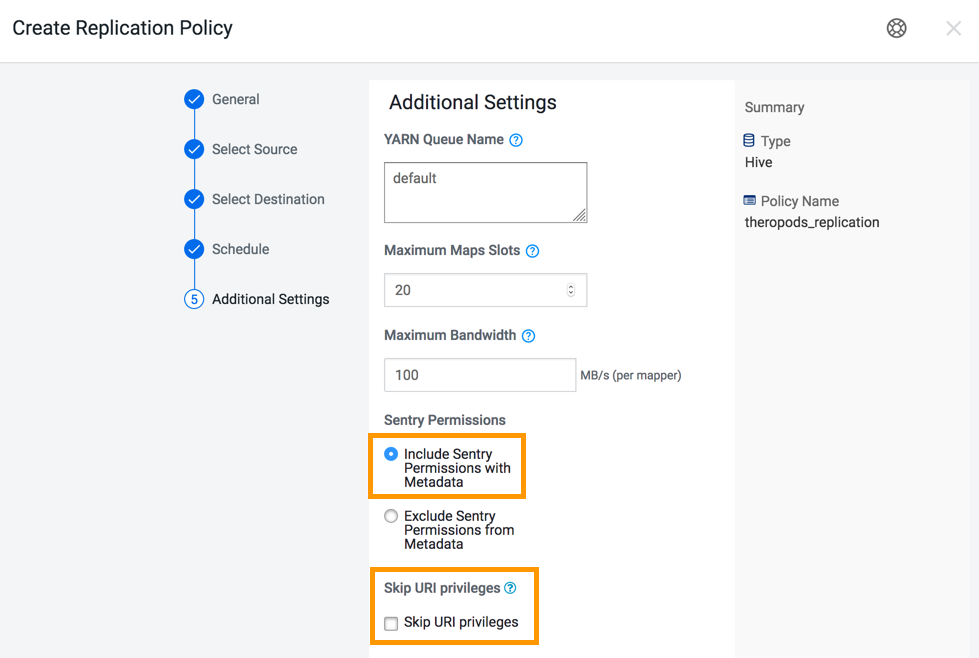
Task: Click the General step checkmark icon
Action: [x=194, y=99]
